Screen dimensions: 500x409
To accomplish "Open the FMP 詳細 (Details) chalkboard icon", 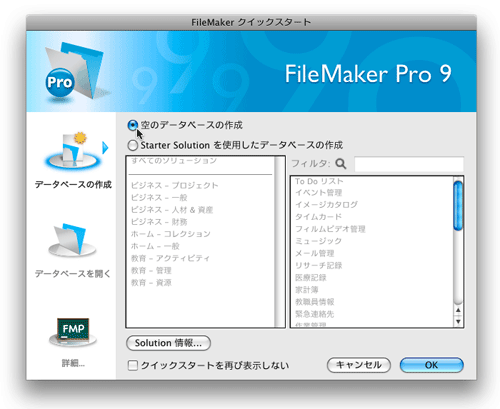I will 73,332.
